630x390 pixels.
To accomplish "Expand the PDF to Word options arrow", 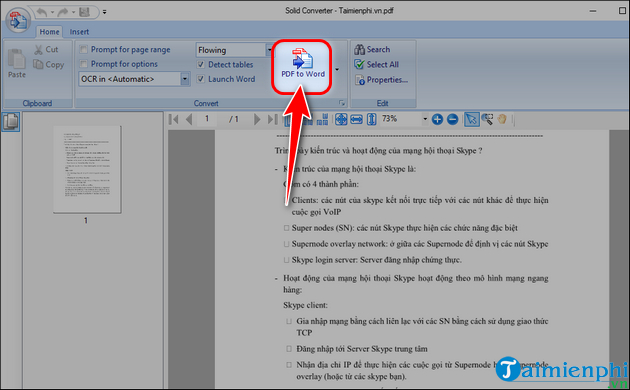I will point(337,69).
